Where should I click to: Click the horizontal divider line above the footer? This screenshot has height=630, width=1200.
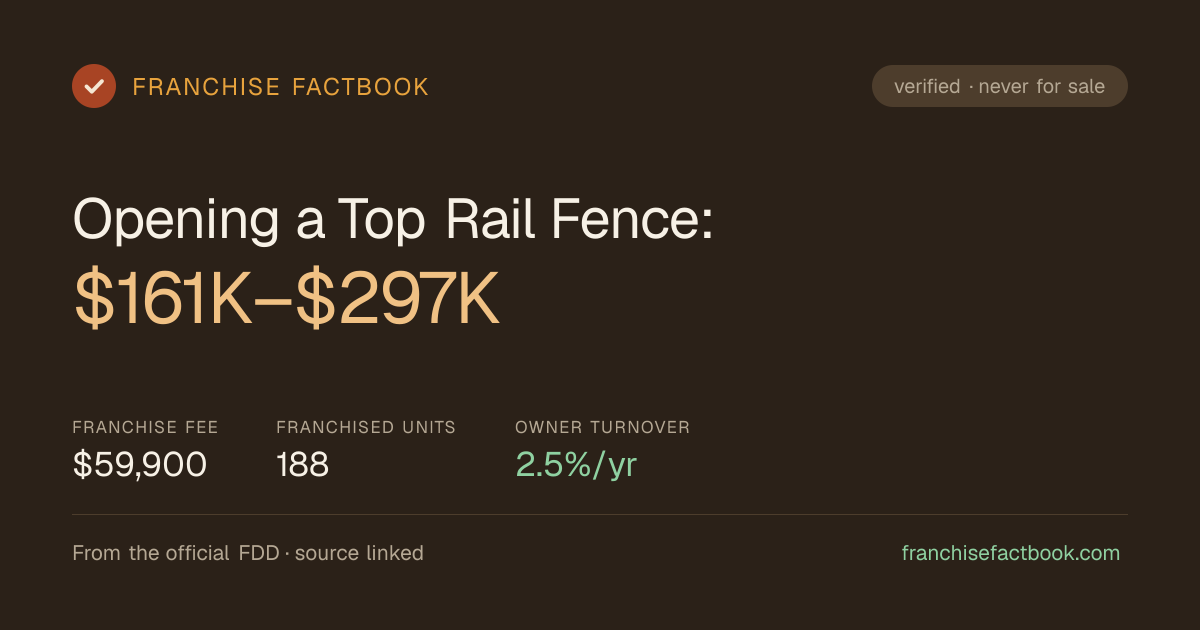click(600, 514)
